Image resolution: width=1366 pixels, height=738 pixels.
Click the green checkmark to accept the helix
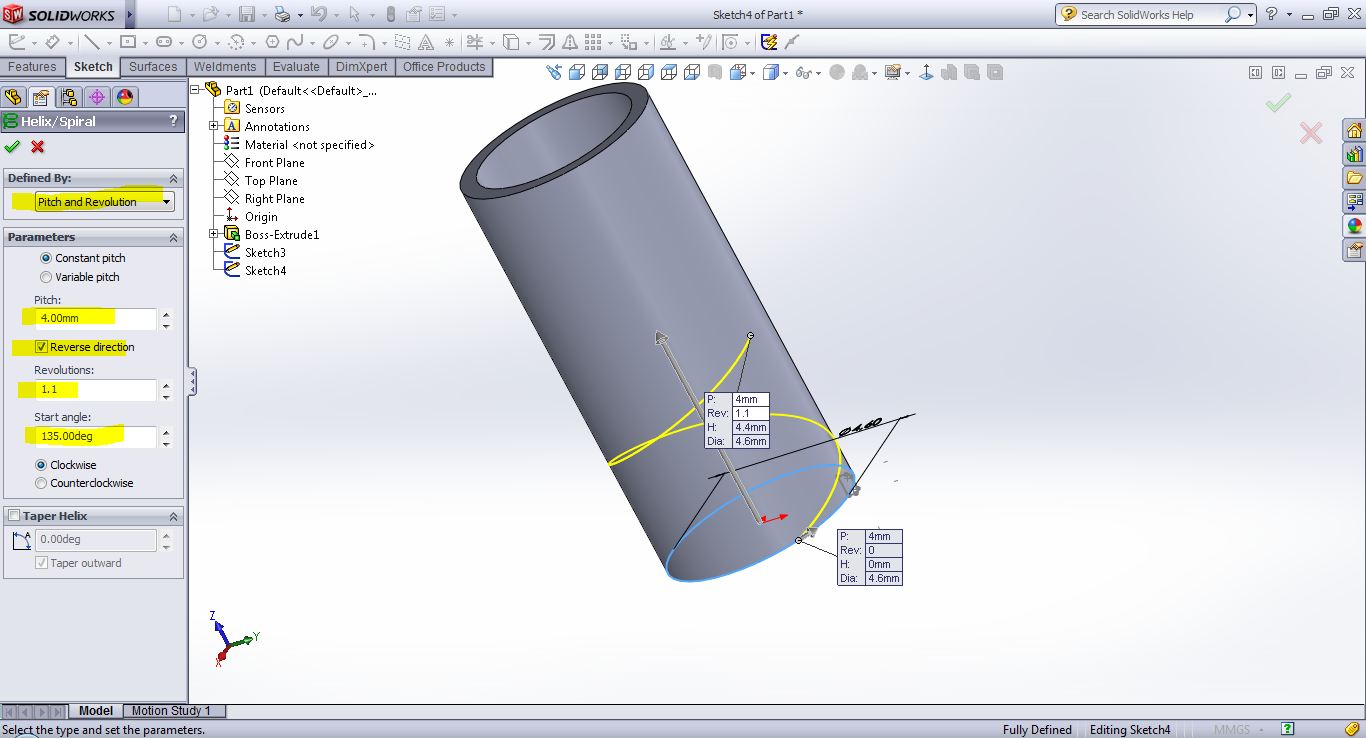pyautogui.click(x=12, y=147)
